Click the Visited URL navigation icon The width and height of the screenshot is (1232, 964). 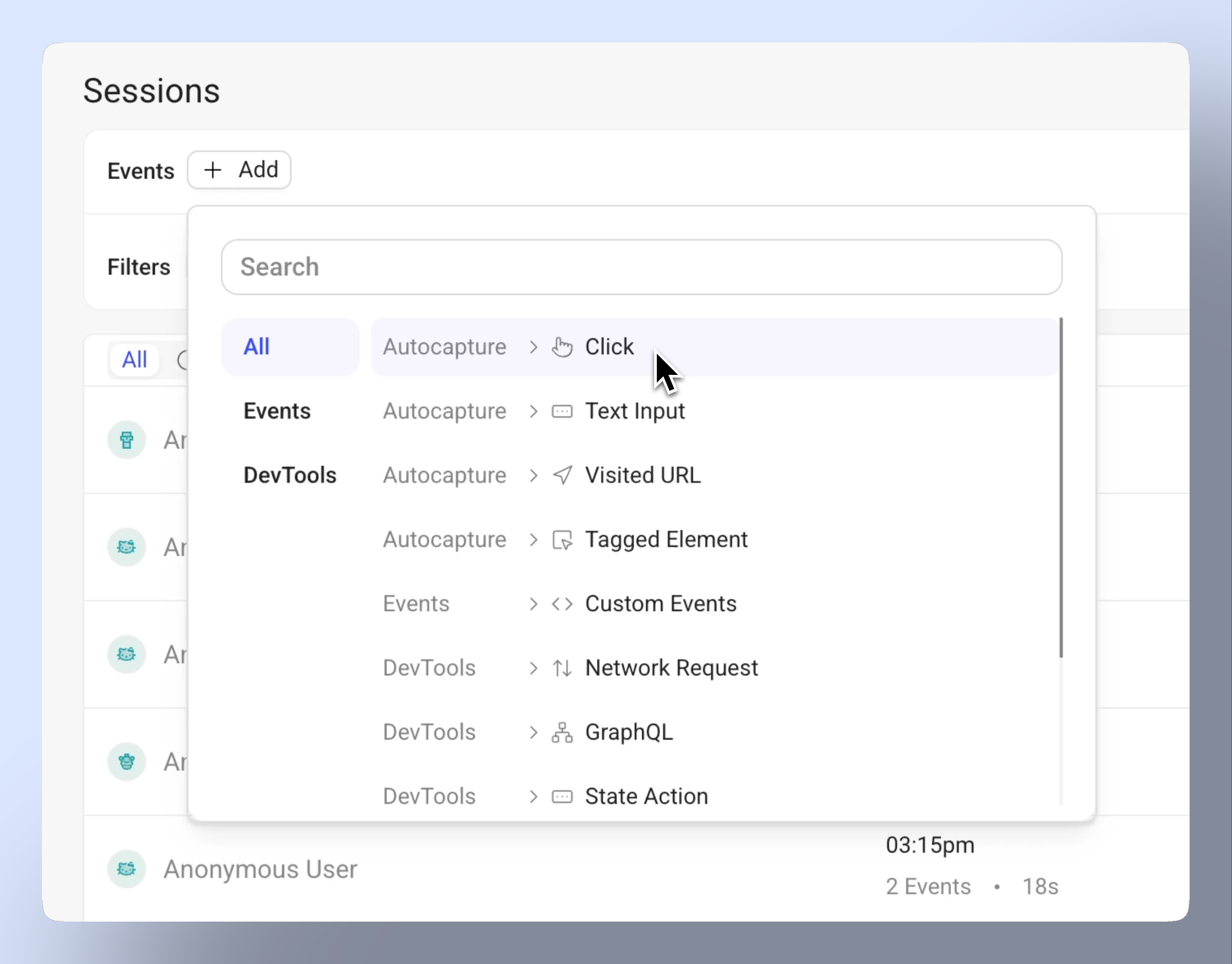pyautogui.click(x=562, y=474)
